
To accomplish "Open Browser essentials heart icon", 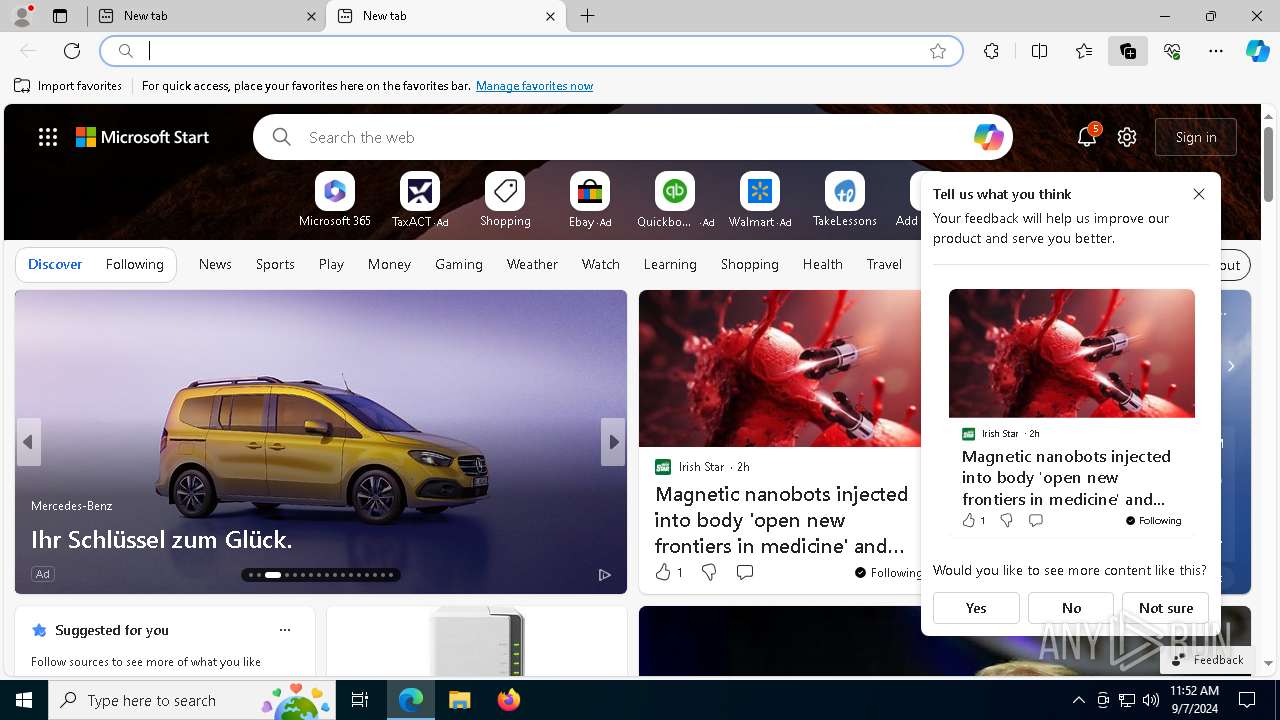I will pyautogui.click(x=1172, y=51).
